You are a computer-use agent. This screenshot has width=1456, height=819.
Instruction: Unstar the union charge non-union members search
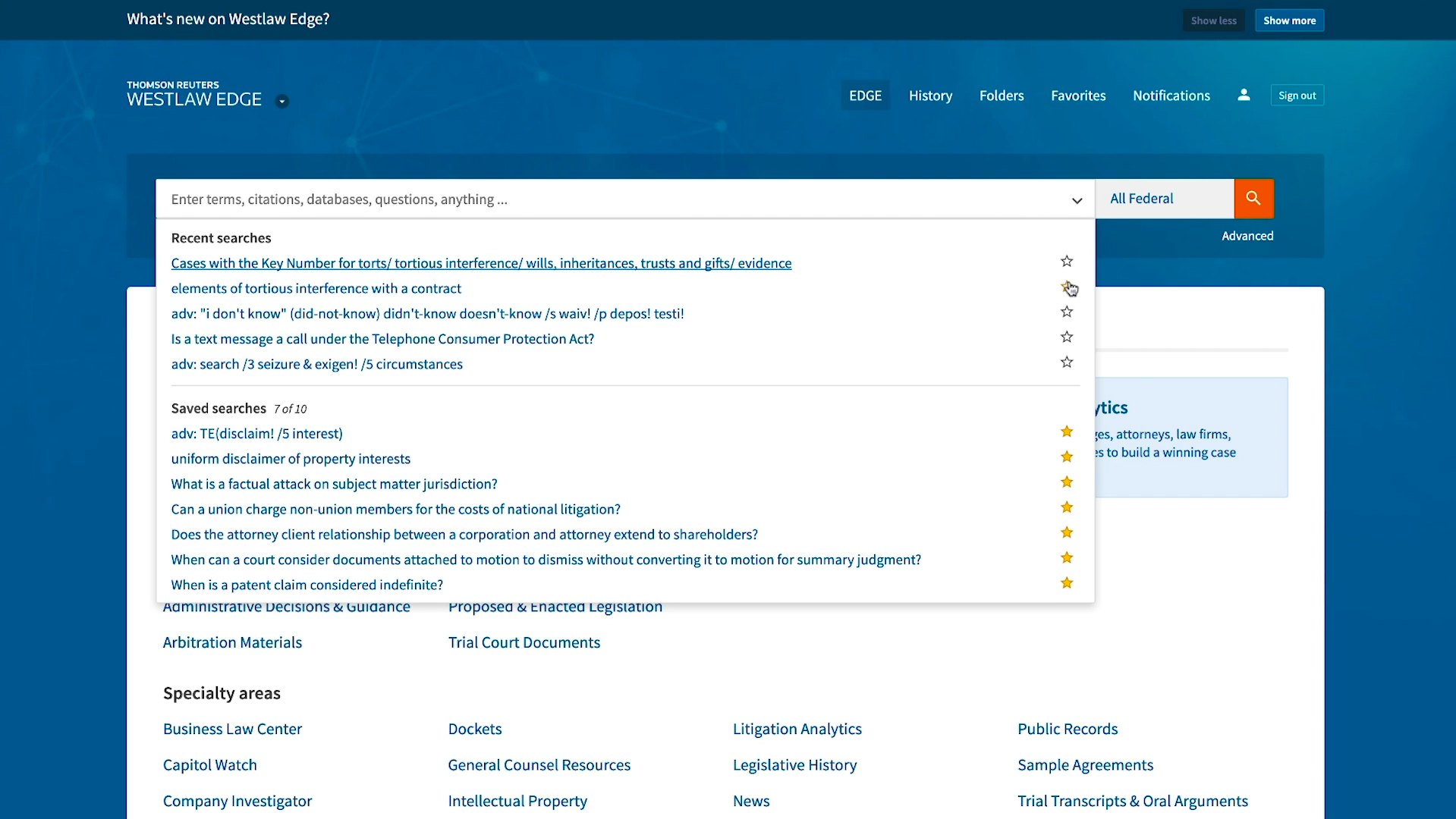click(1067, 507)
